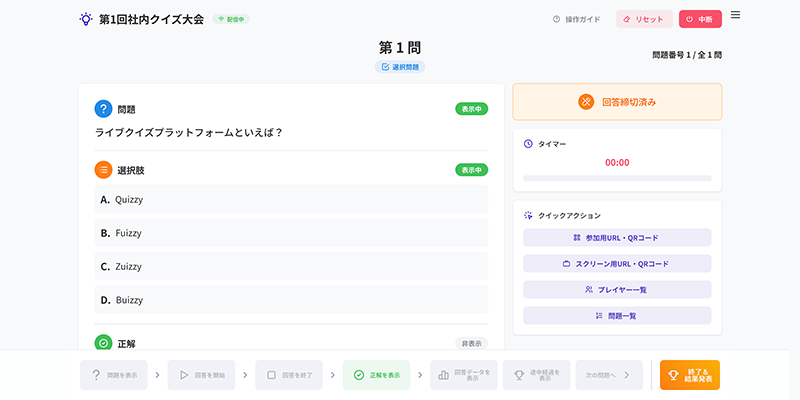Viewport: 800px width, 400px height.
Task: Click the 第1回社内クイズ大会 title
Action: tap(151, 19)
